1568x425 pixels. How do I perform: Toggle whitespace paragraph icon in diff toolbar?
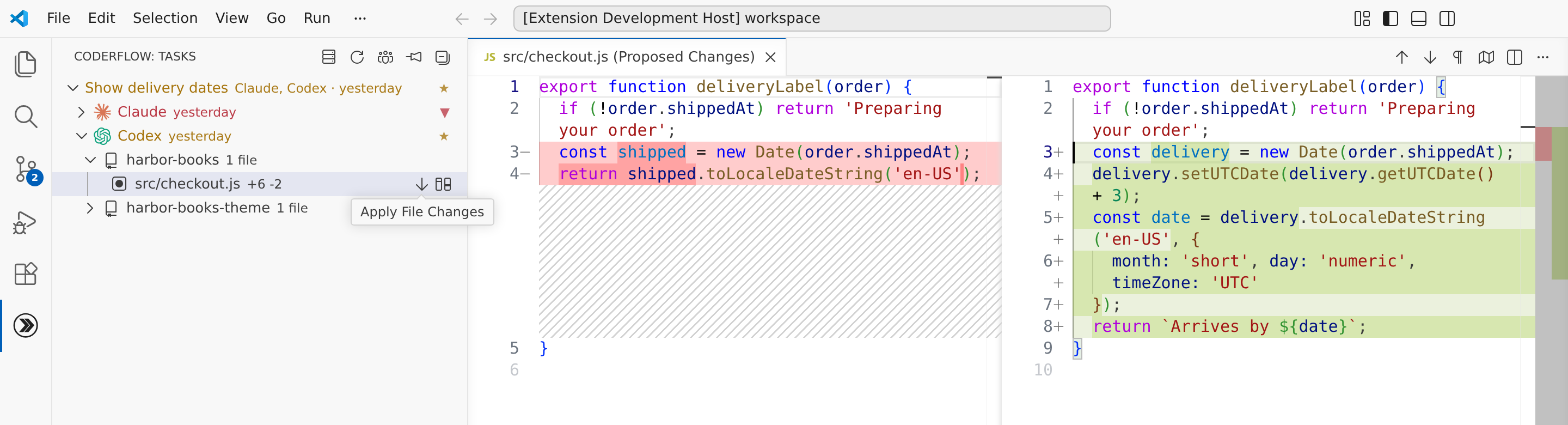[1458, 57]
